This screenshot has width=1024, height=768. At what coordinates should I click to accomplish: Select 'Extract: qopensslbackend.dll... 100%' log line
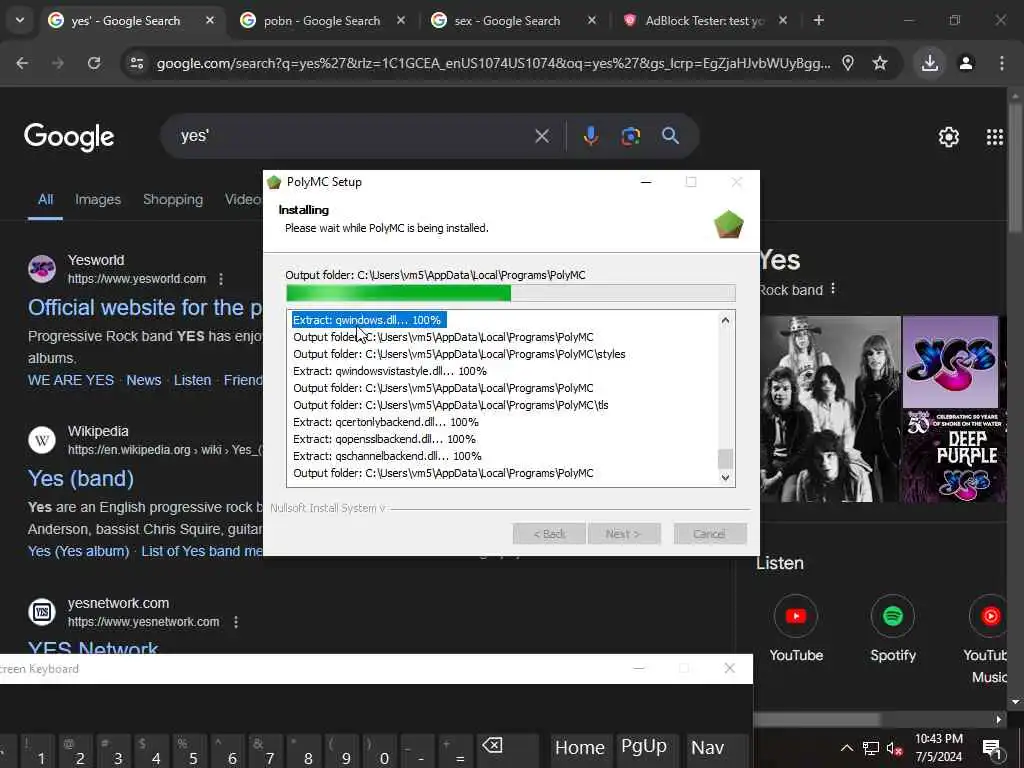pyautogui.click(x=384, y=439)
